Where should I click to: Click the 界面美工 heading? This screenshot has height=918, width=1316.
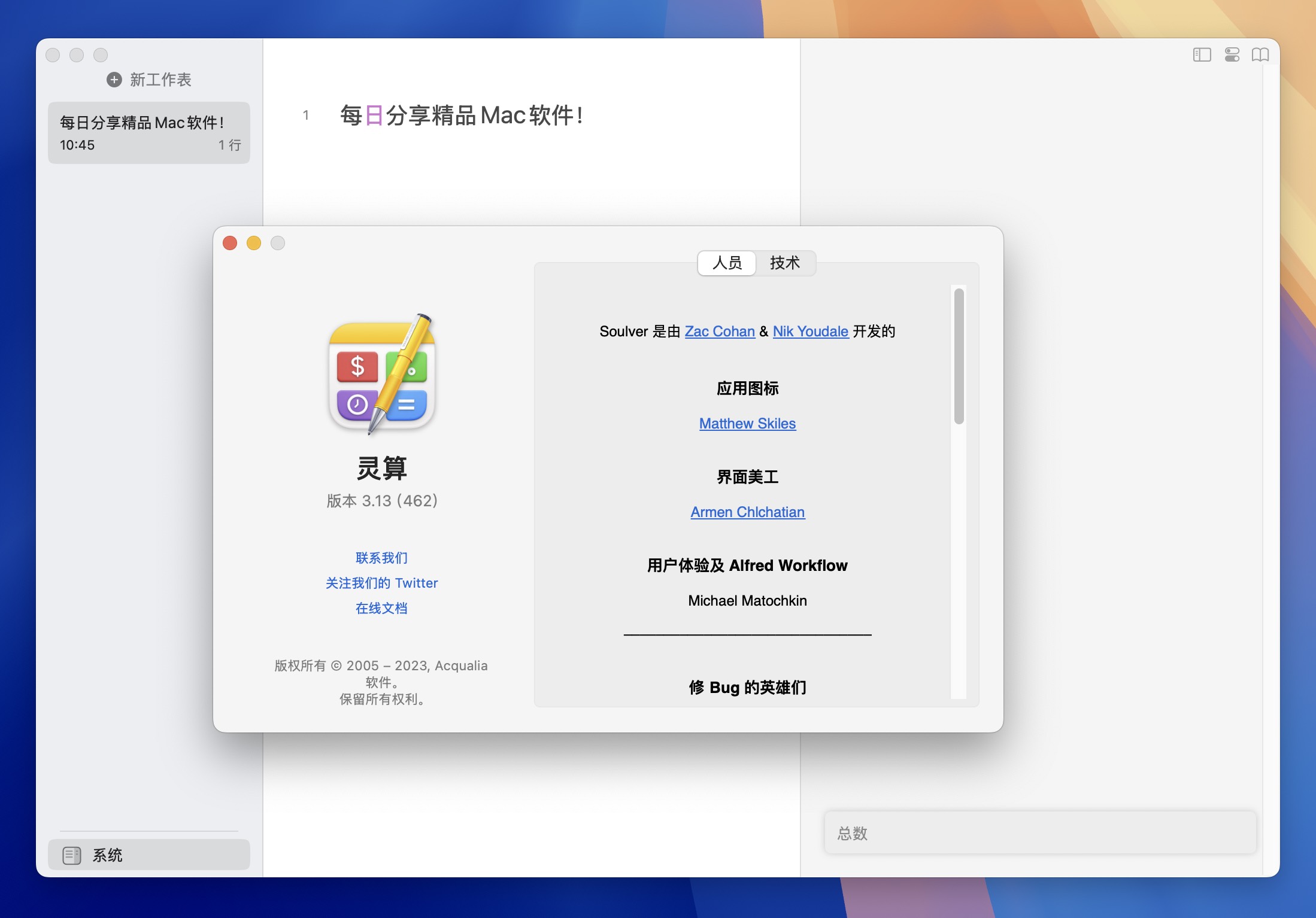[747, 477]
